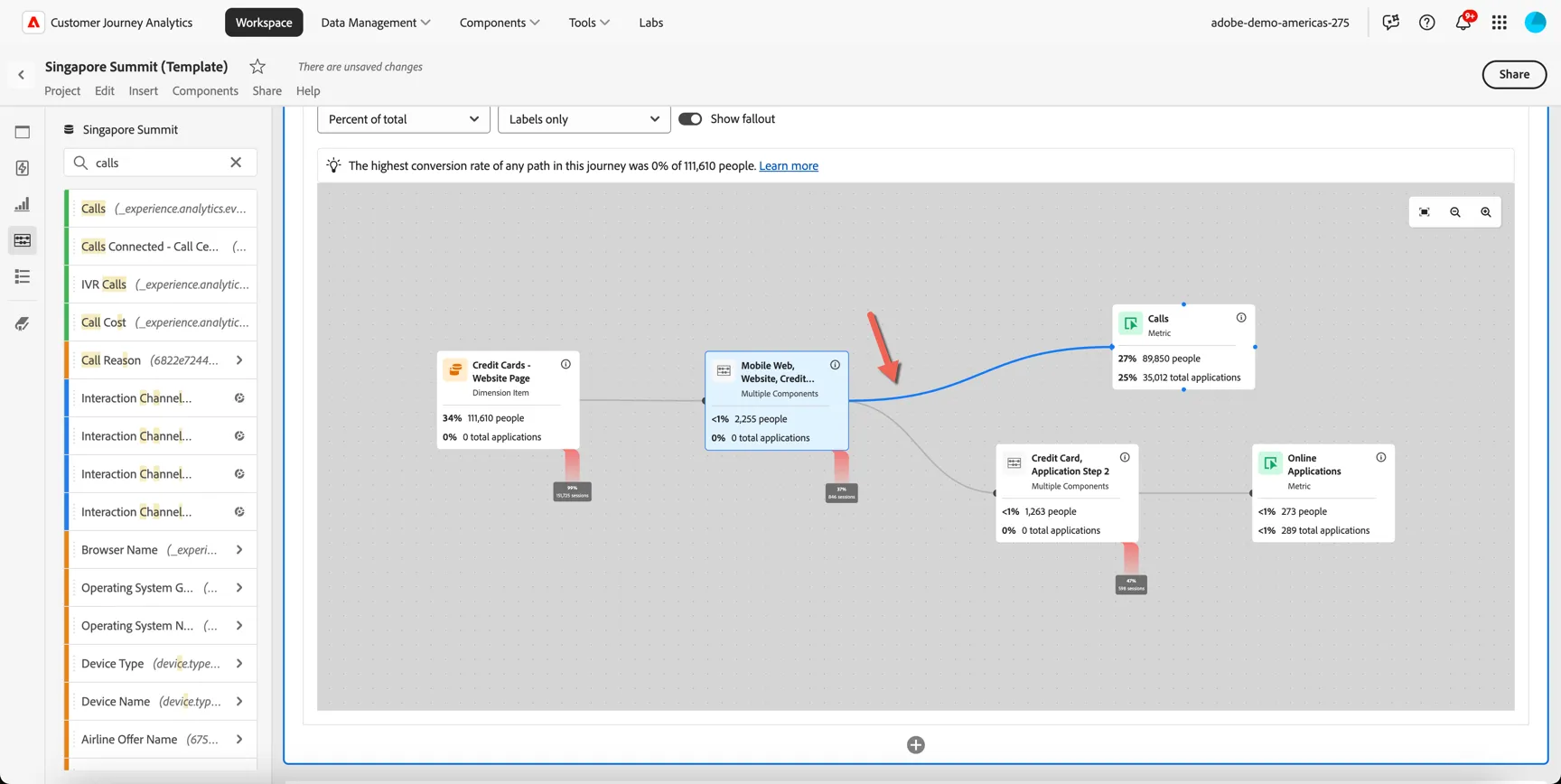The width and height of the screenshot is (1561, 784).
Task: Open the feedback chat icon
Action: coord(1390,23)
